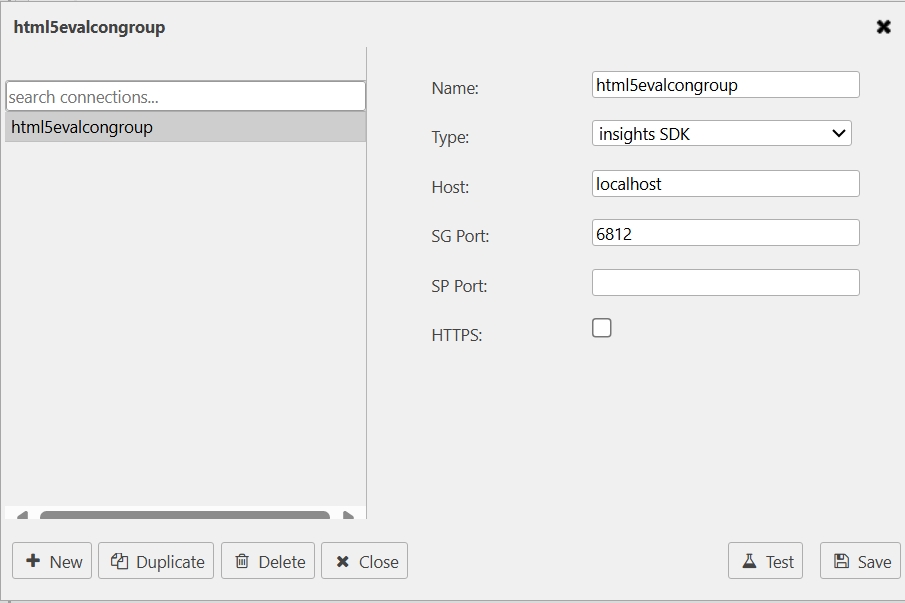Click the horizontal scrollbar in connections list

(185, 515)
